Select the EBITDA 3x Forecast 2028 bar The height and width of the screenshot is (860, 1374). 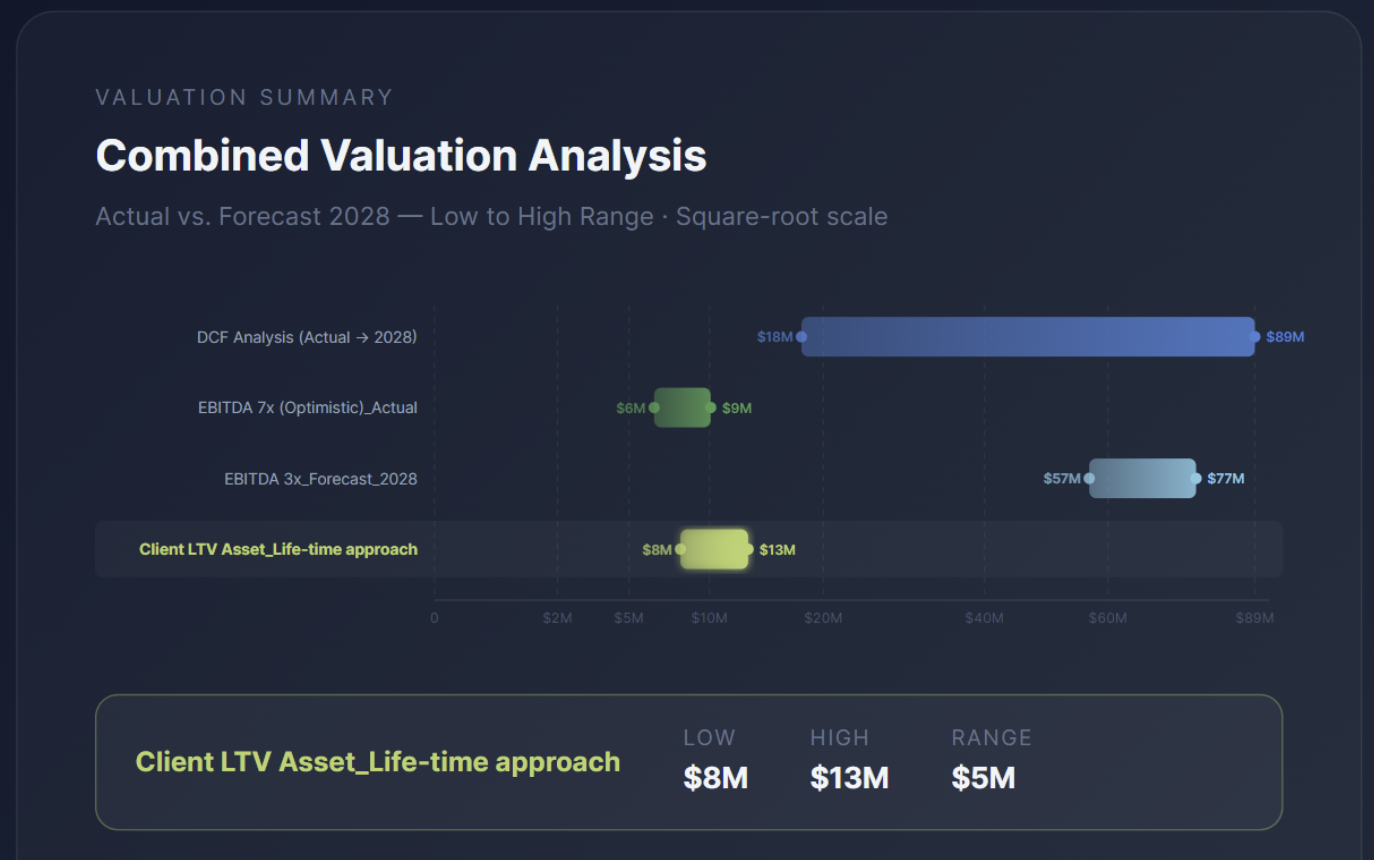point(1142,479)
